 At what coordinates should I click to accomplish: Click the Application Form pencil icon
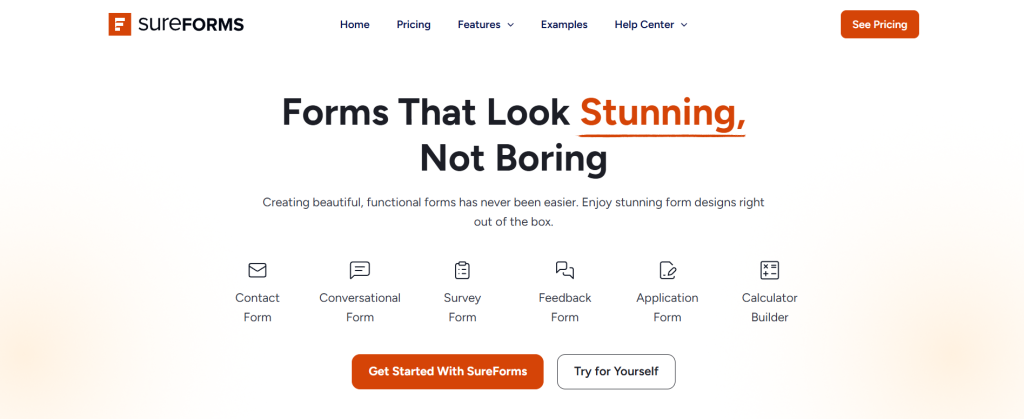click(x=667, y=270)
